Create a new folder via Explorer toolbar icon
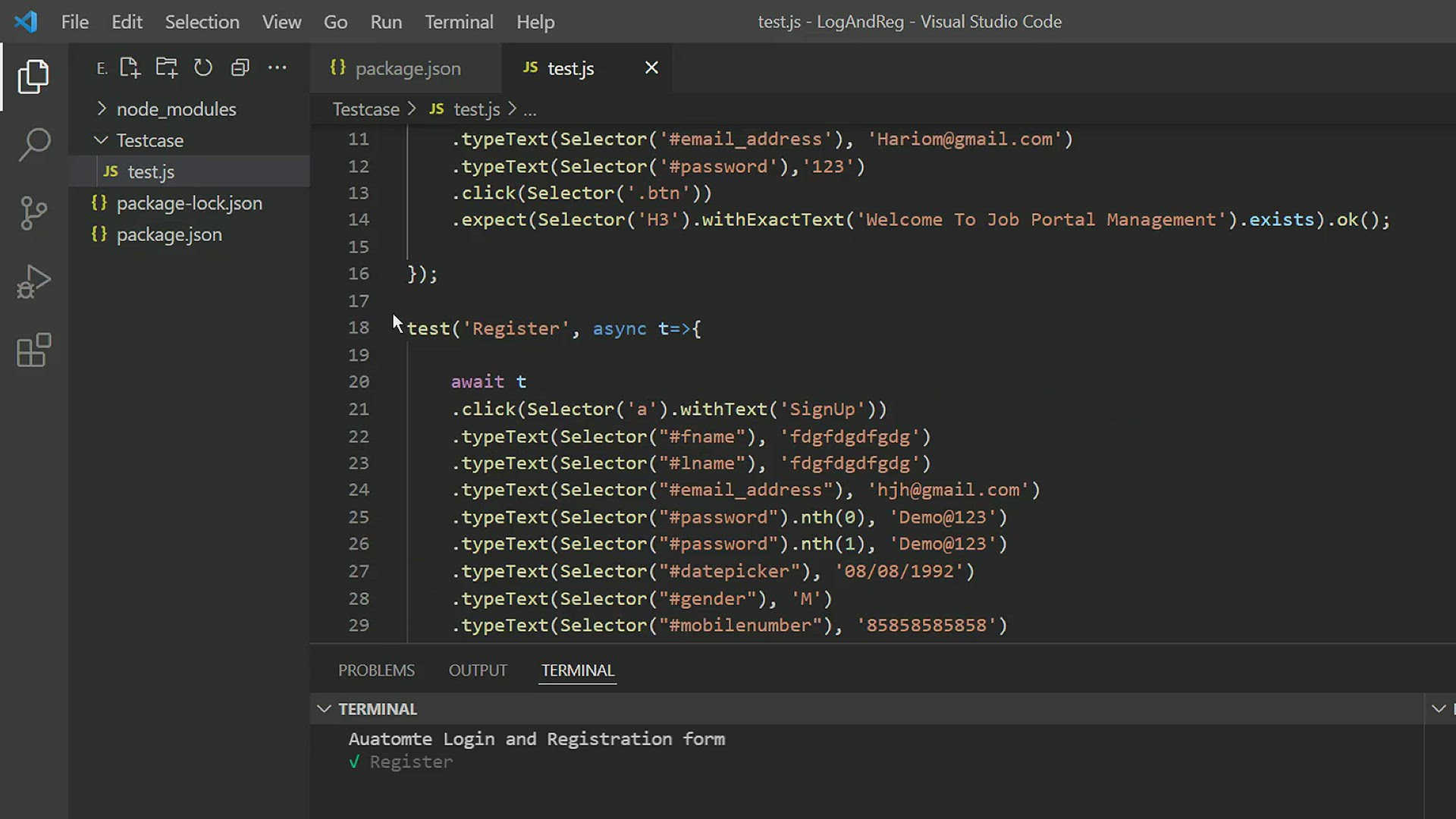 click(166, 67)
